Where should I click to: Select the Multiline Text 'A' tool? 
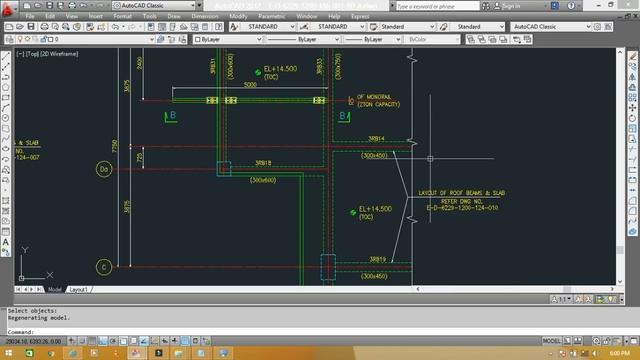(x=6, y=242)
